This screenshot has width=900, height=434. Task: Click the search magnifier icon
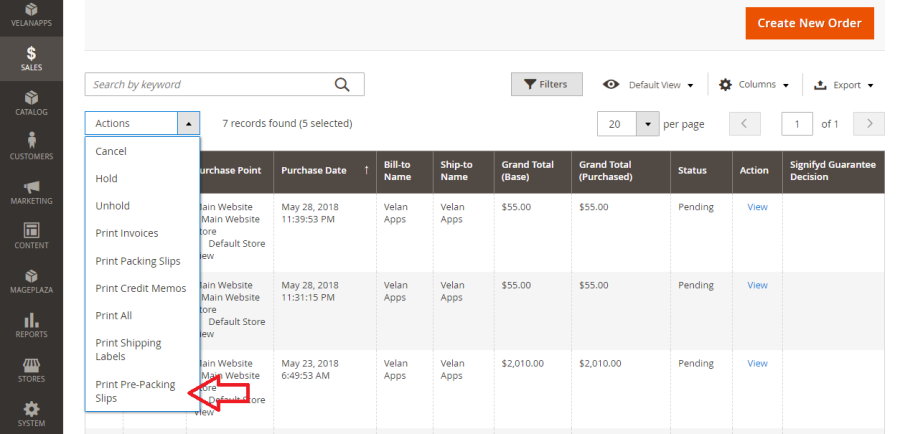342,84
